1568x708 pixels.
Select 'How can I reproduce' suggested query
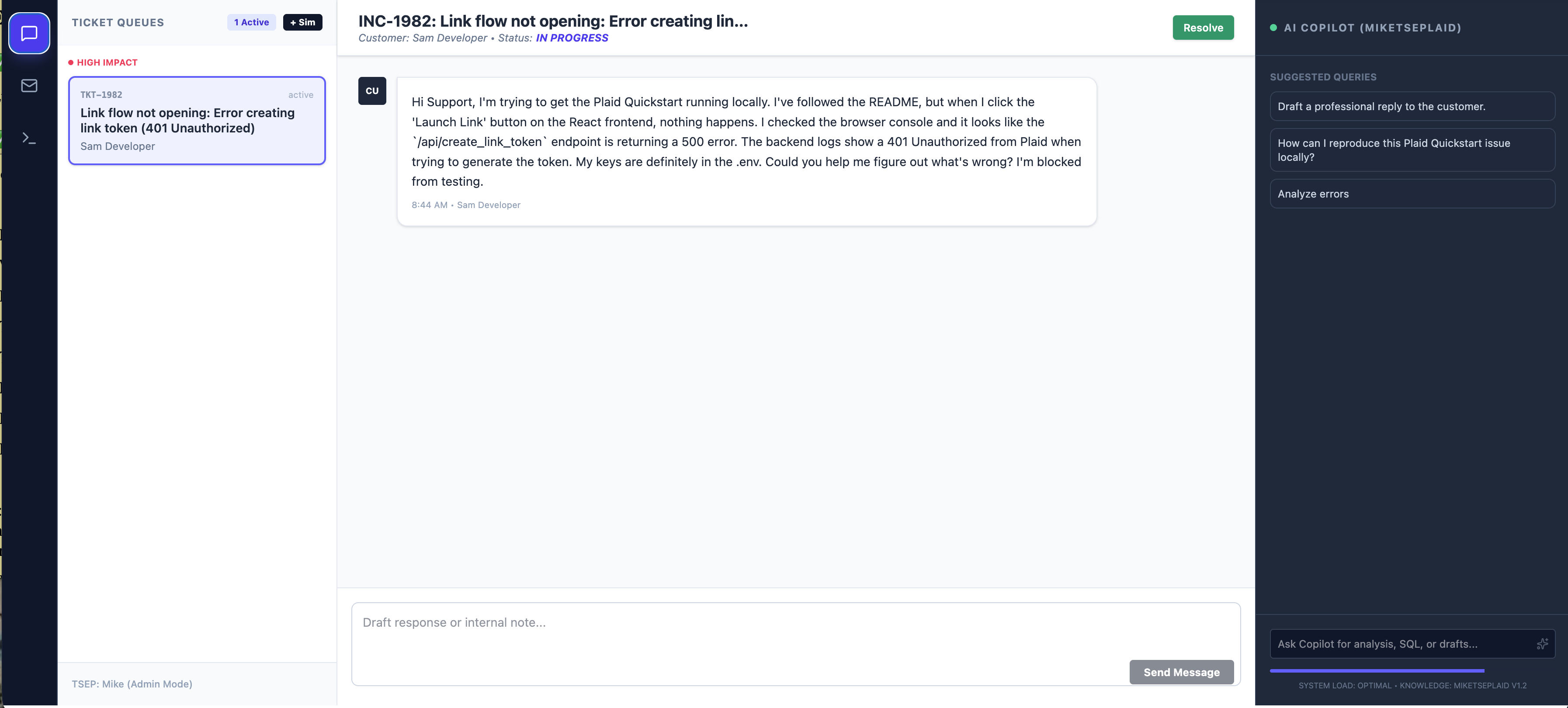tap(1412, 150)
